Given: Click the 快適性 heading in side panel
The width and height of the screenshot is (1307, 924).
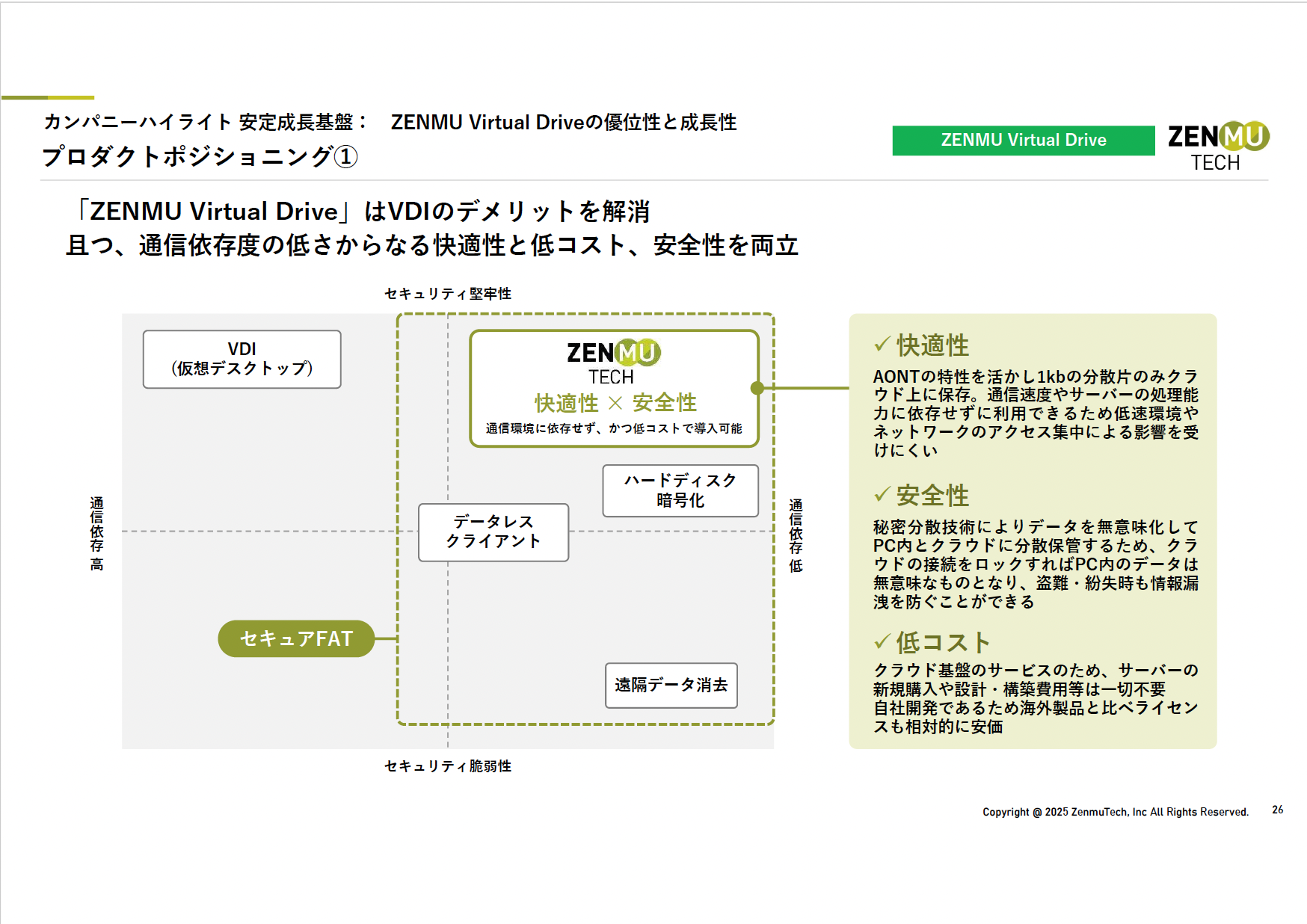Looking at the screenshot, I should pyautogui.click(x=932, y=345).
